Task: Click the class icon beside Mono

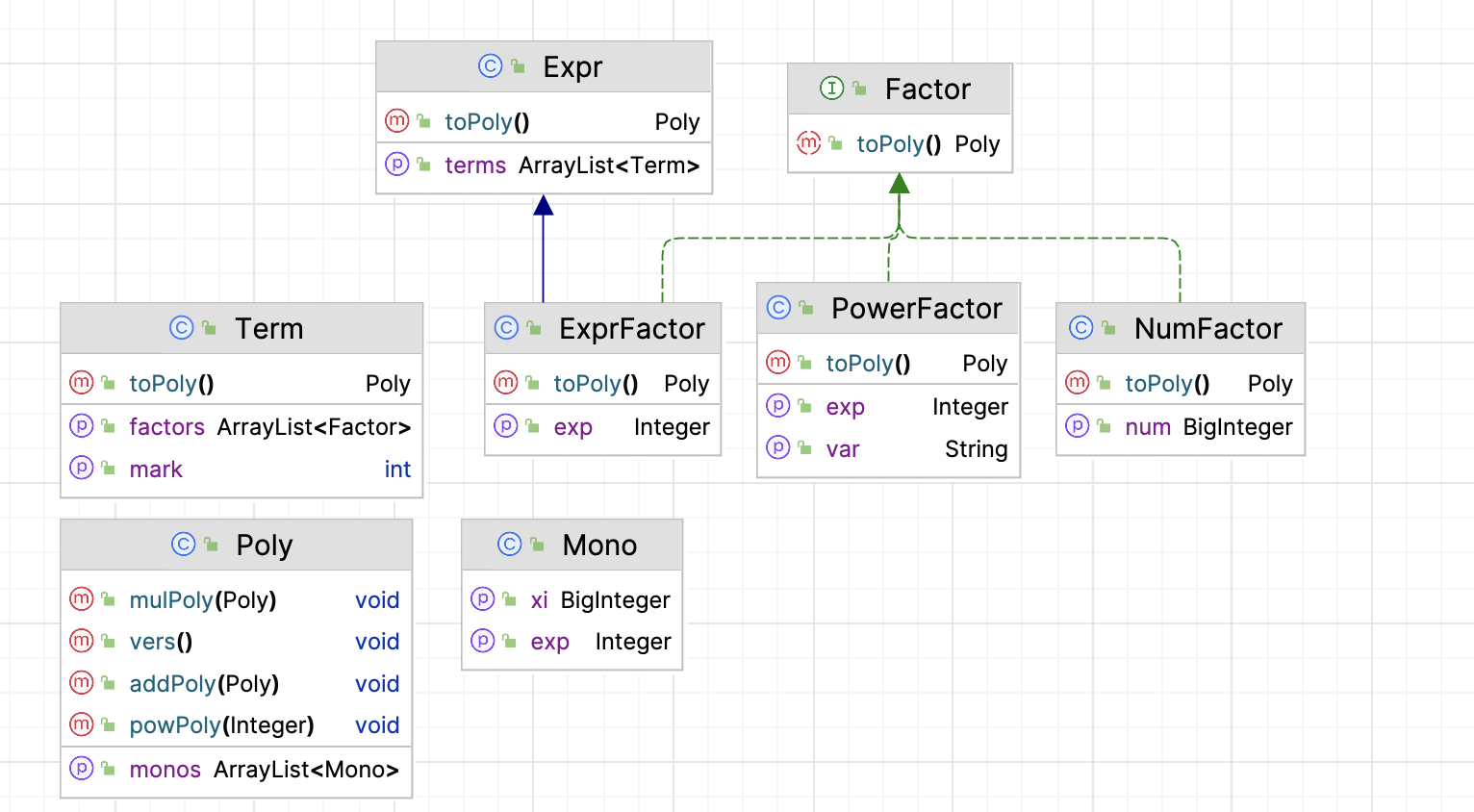Action: pyautogui.click(x=510, y=545)
